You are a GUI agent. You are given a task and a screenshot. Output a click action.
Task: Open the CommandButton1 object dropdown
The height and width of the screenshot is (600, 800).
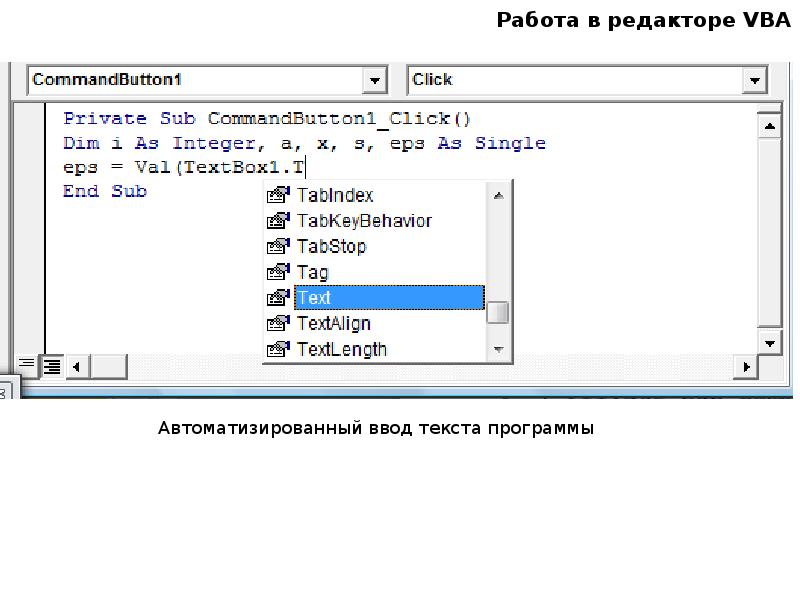[x=375, y=80]
